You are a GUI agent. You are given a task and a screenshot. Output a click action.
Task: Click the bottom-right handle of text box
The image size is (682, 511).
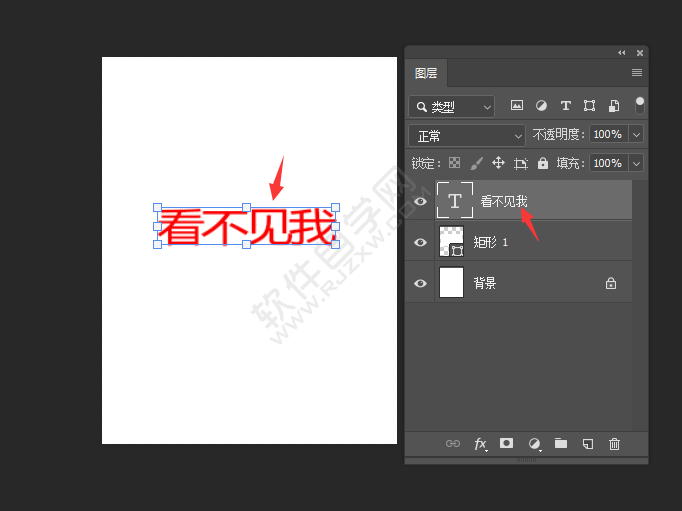point(335,244)
